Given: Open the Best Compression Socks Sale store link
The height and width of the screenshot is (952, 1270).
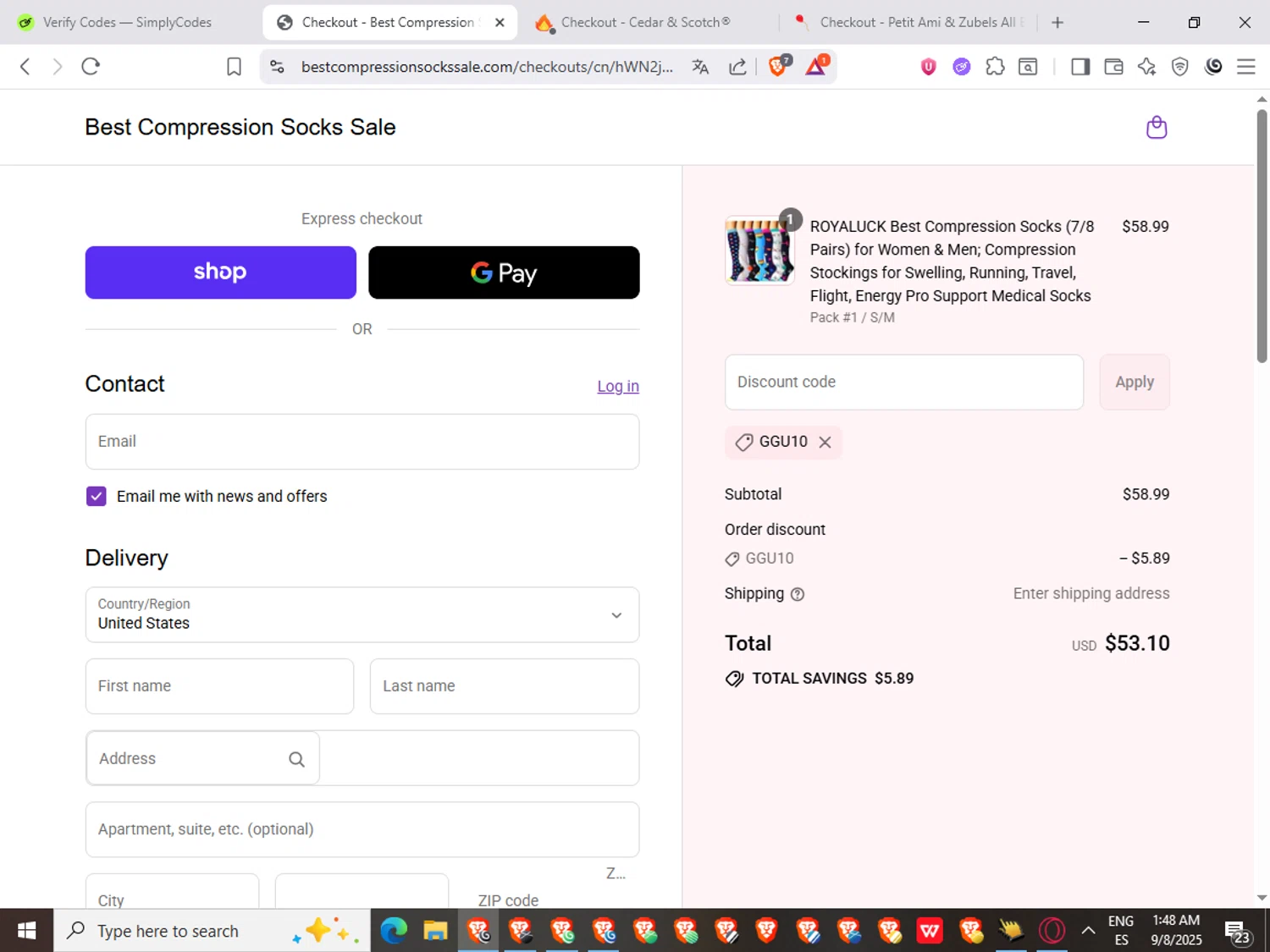Looking at the screenshot, I should (x=240, y=127).
